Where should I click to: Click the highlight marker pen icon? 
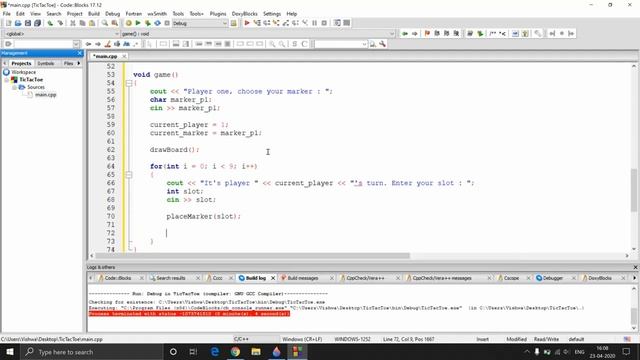(108, 44)
